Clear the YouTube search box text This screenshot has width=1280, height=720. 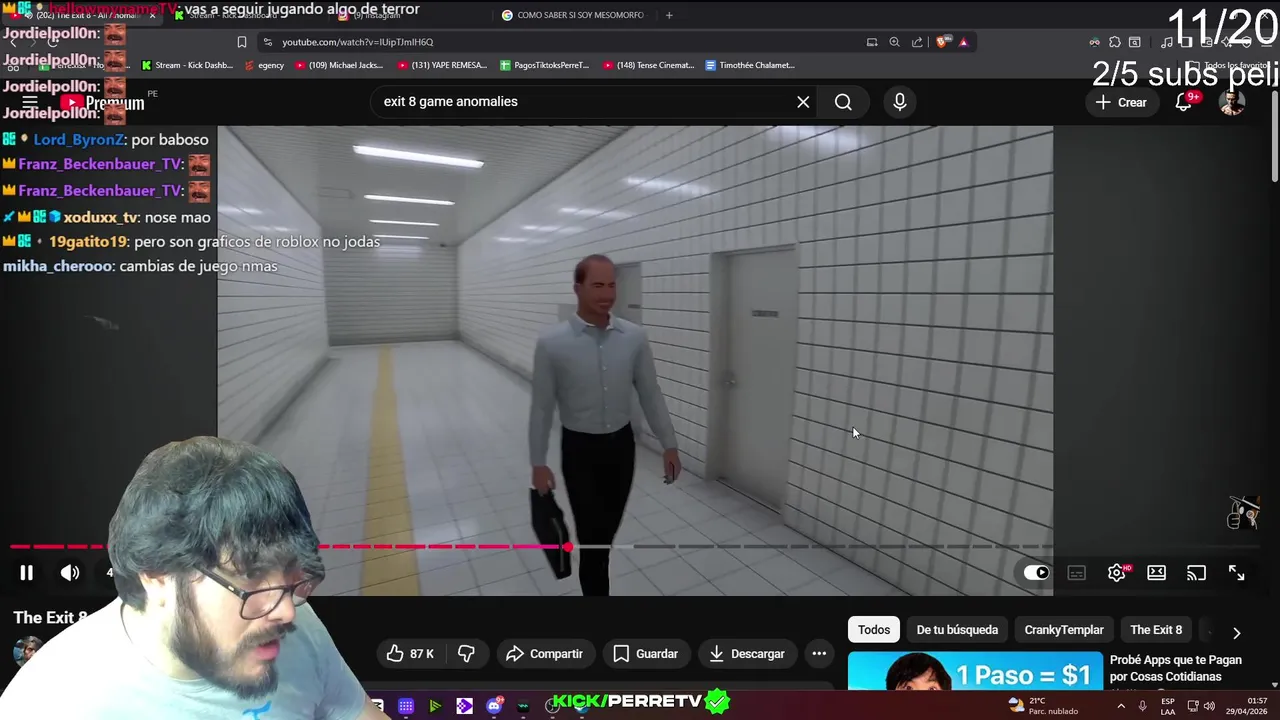803,102
